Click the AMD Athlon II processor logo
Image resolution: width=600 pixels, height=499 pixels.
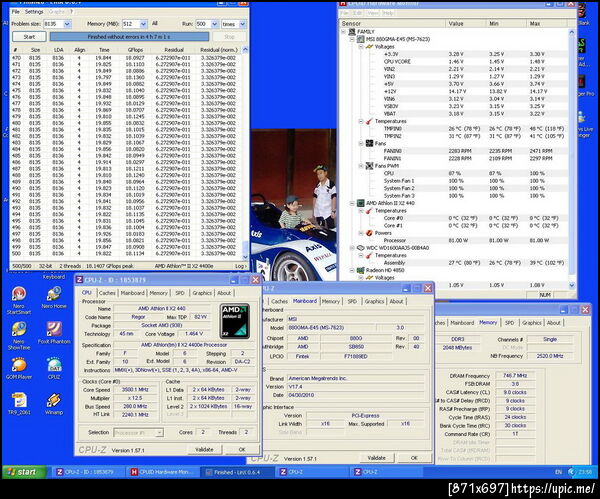point(235,321)
